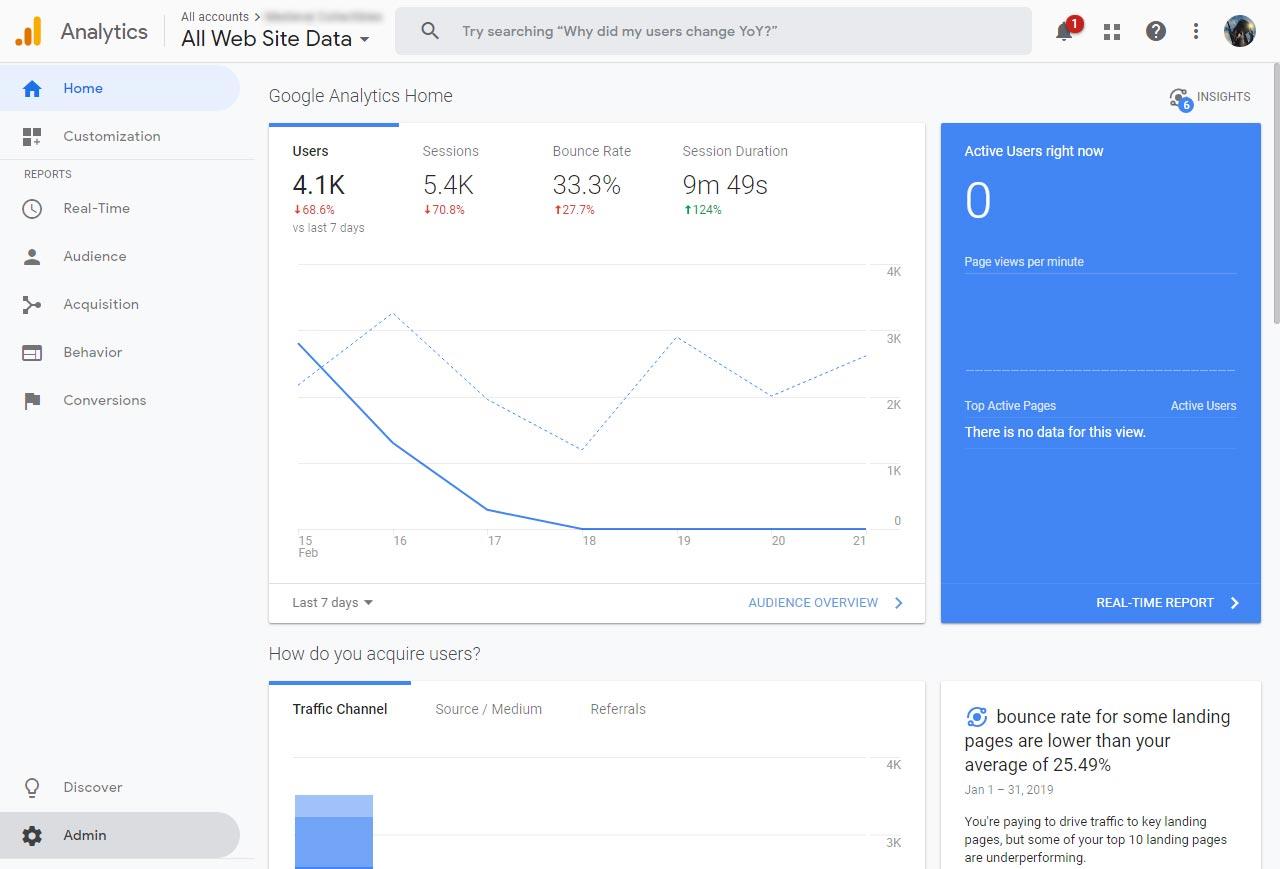The image size is (1280, 869).
Task: Click the arrow next to Audience Overview
Action: coord(898,603)
